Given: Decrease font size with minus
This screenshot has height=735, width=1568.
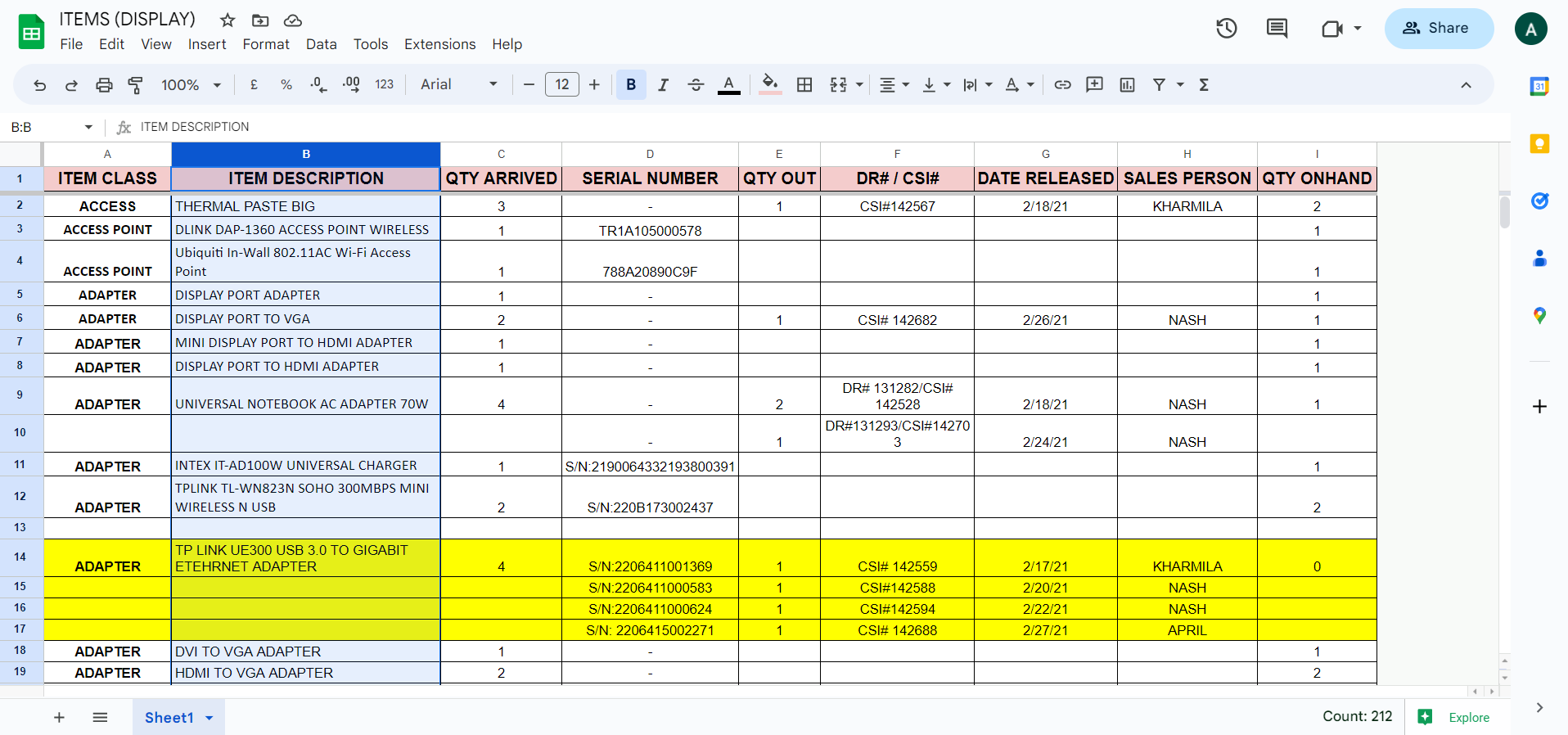Looking at the screenshot, I should pos(529,84).
